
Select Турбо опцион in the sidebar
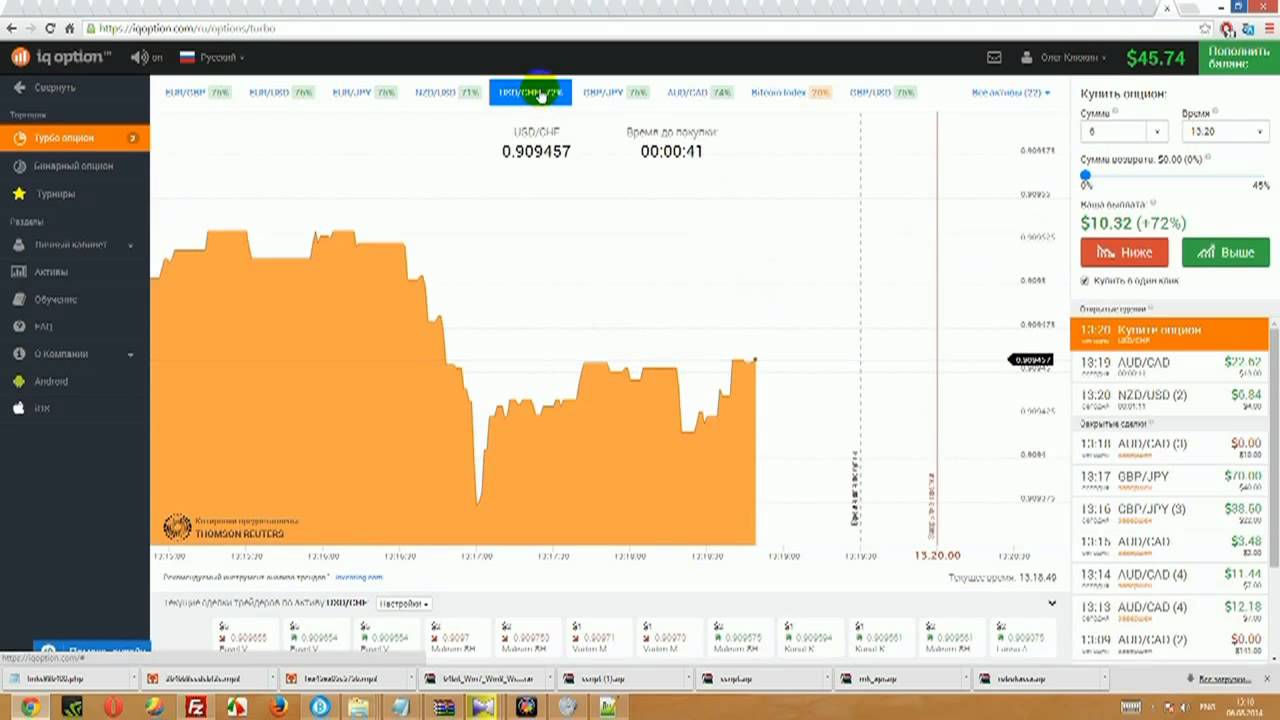(75, 138)
